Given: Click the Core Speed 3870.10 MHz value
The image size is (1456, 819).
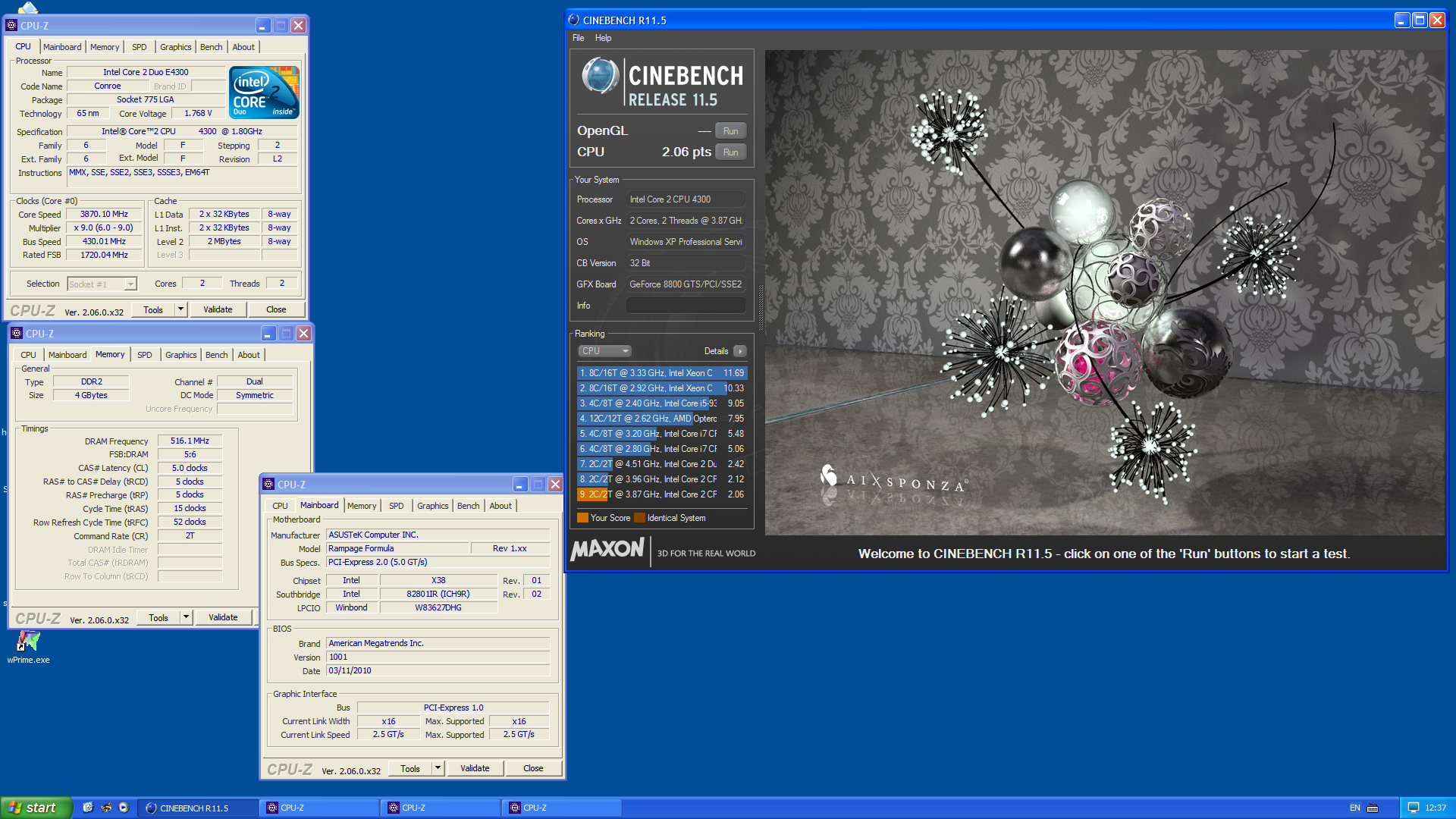Looking at the screenshot, I should coord(105,215).
